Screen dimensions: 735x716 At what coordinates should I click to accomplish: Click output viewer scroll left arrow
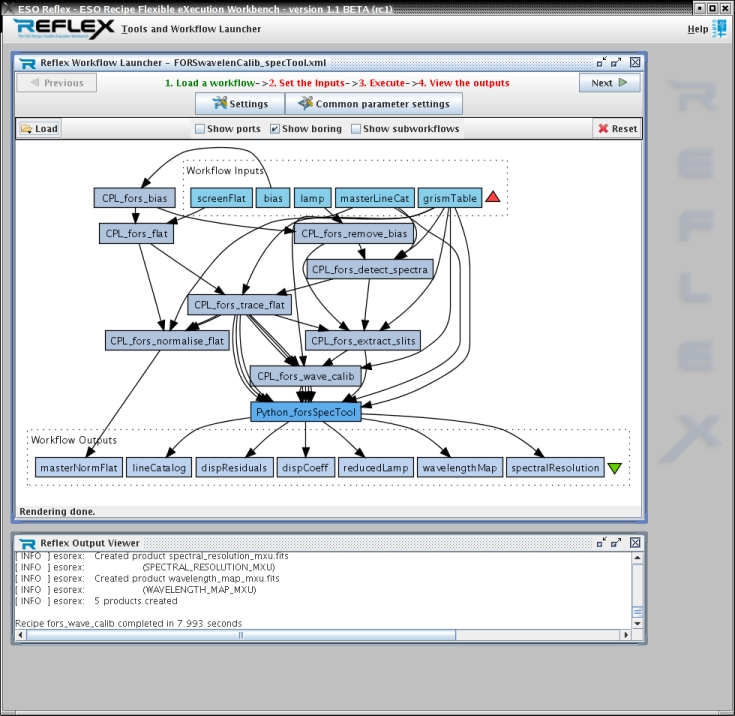pos(20,635)
